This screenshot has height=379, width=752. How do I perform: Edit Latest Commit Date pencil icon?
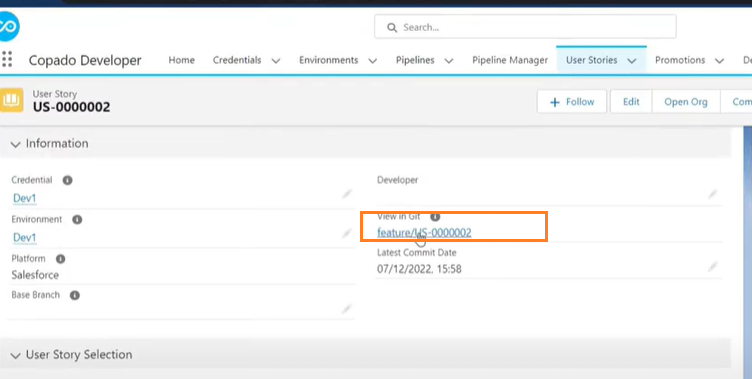tap(713, 266)
